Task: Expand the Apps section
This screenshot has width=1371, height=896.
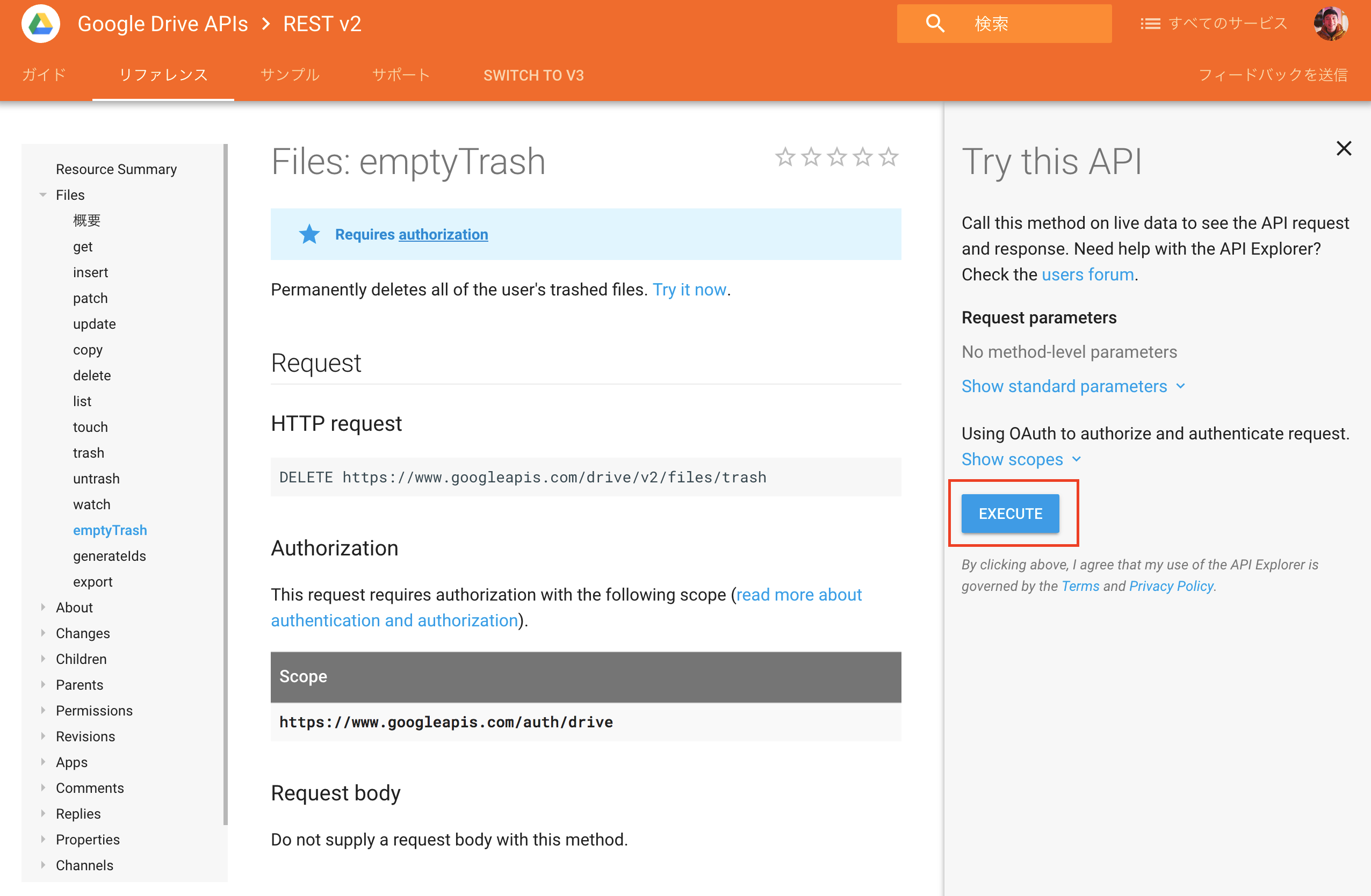Action: pos(43,762)
